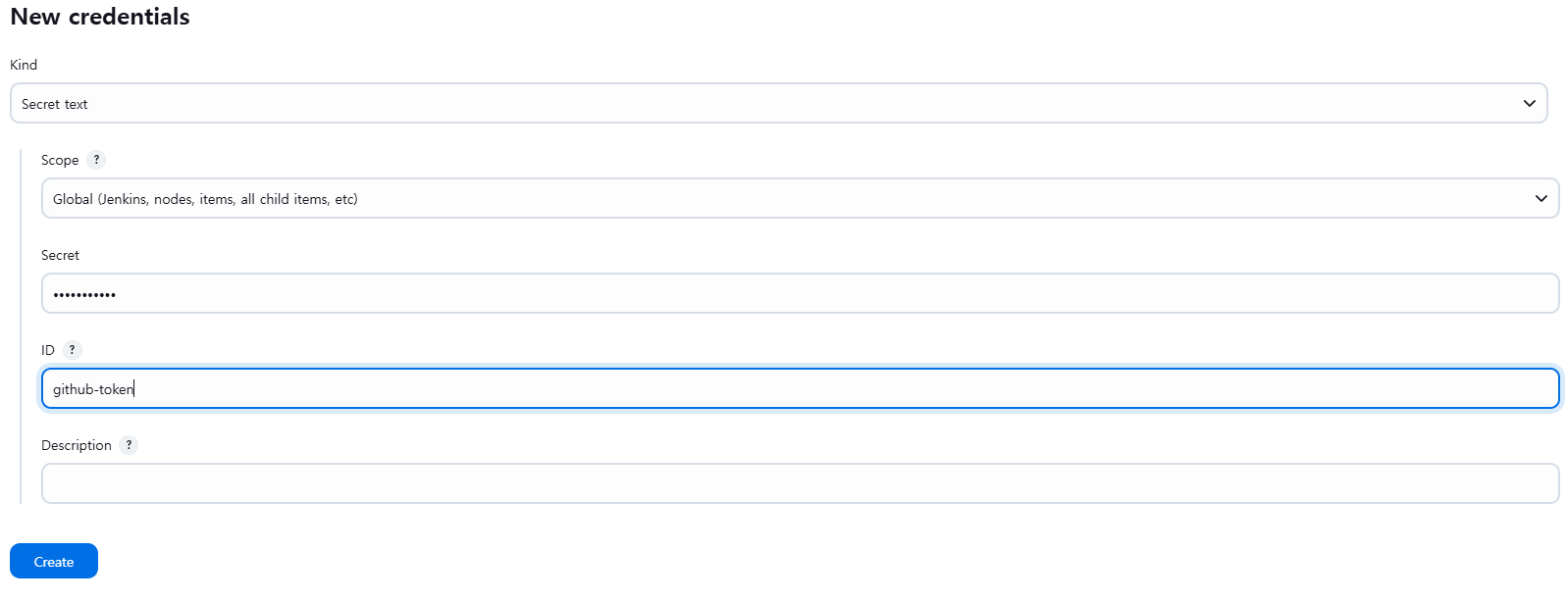This screenshot has width=1568, height=602.
Task: Click the Description field label
Action: tap(77, 445)
